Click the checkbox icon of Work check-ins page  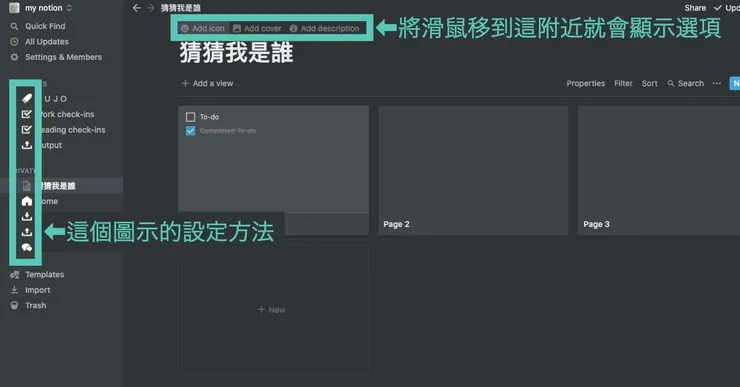coord(27,114)
